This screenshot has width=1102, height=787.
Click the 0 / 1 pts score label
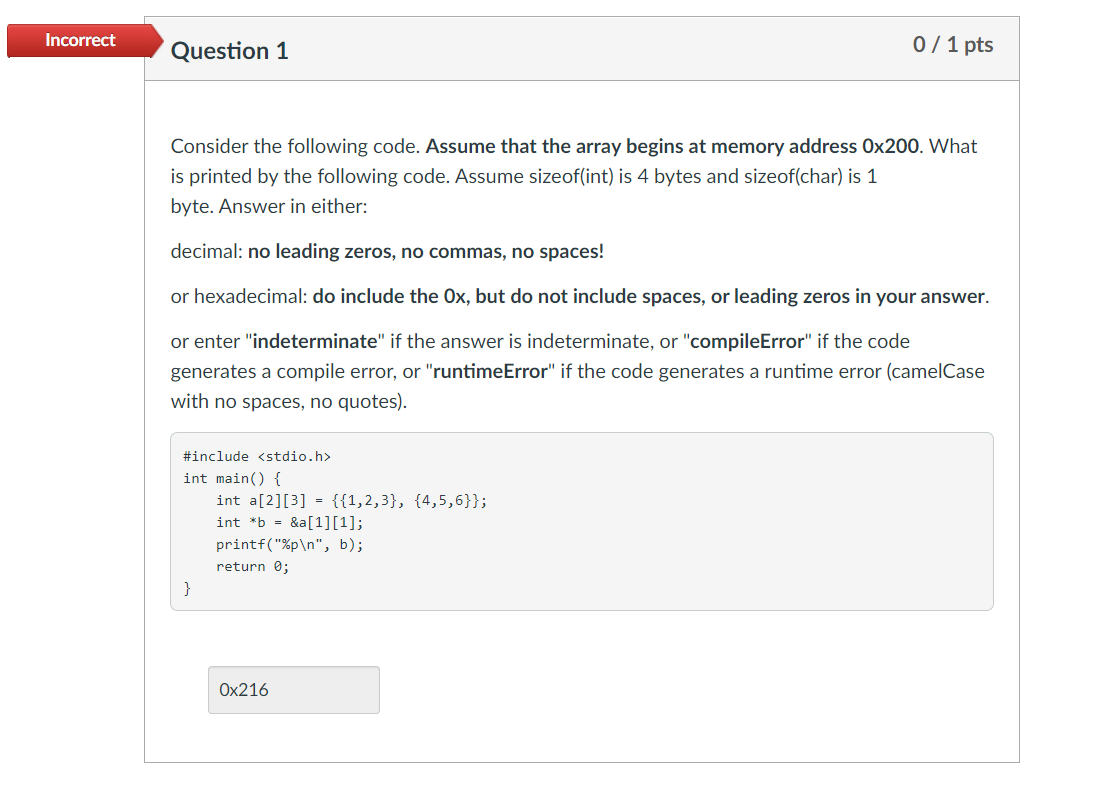tap(953, 44)
